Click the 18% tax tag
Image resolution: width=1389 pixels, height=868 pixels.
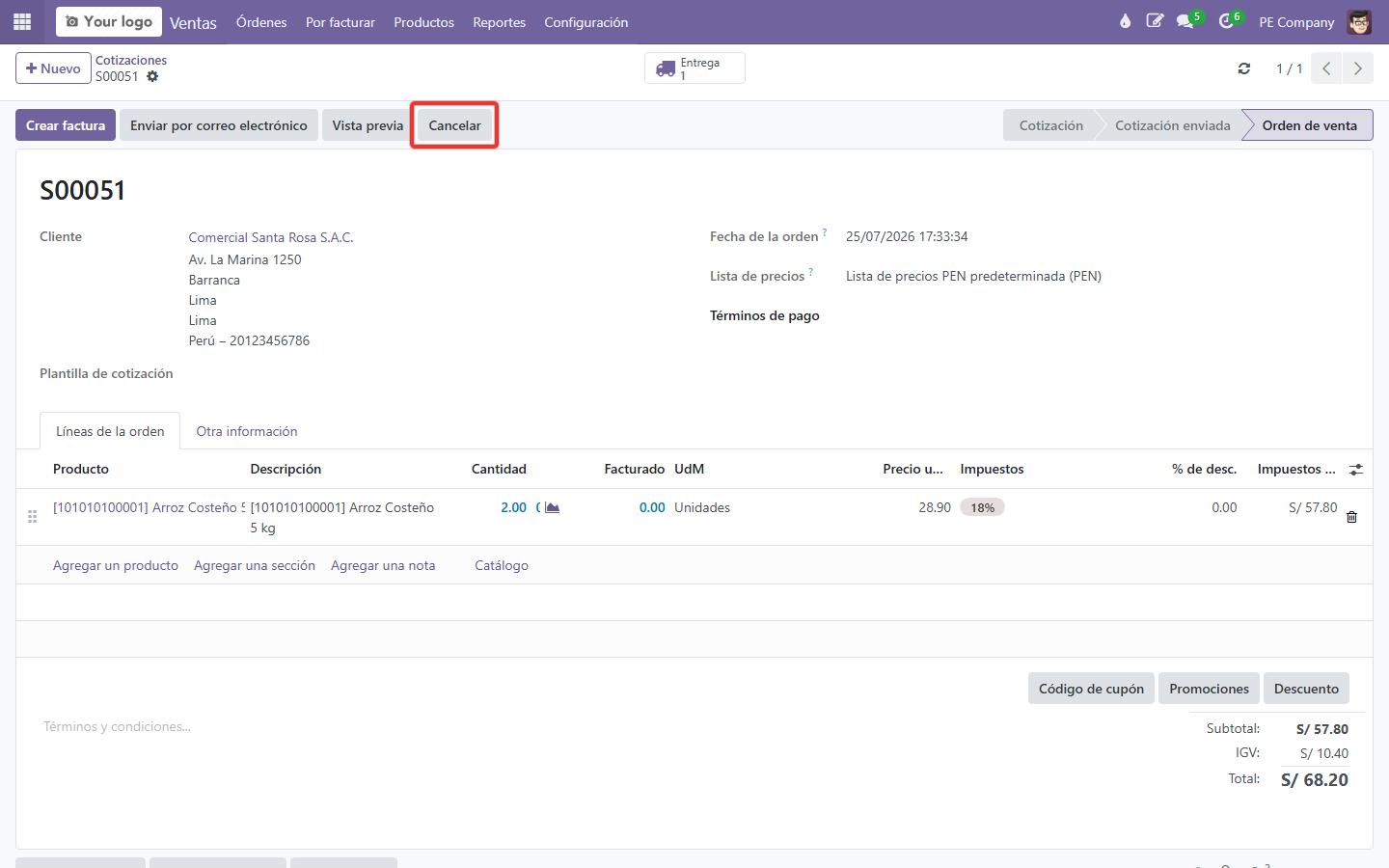click(x=982, y=507)
